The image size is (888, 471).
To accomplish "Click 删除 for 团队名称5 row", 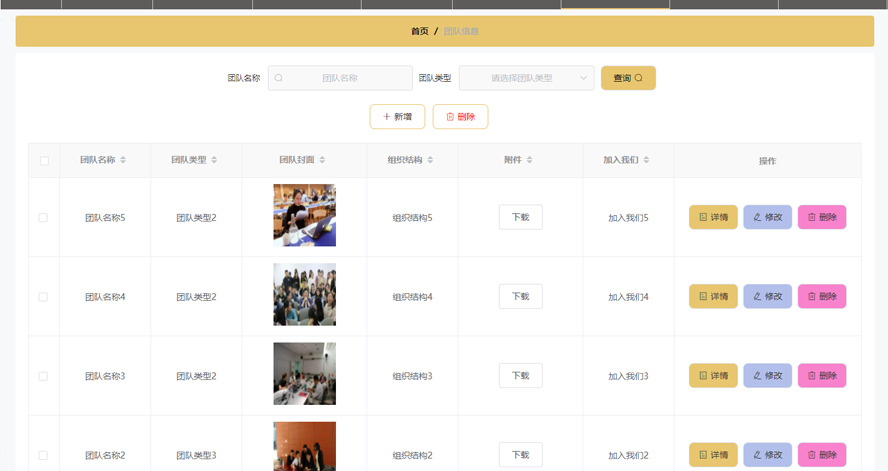I will coord(822,217).
